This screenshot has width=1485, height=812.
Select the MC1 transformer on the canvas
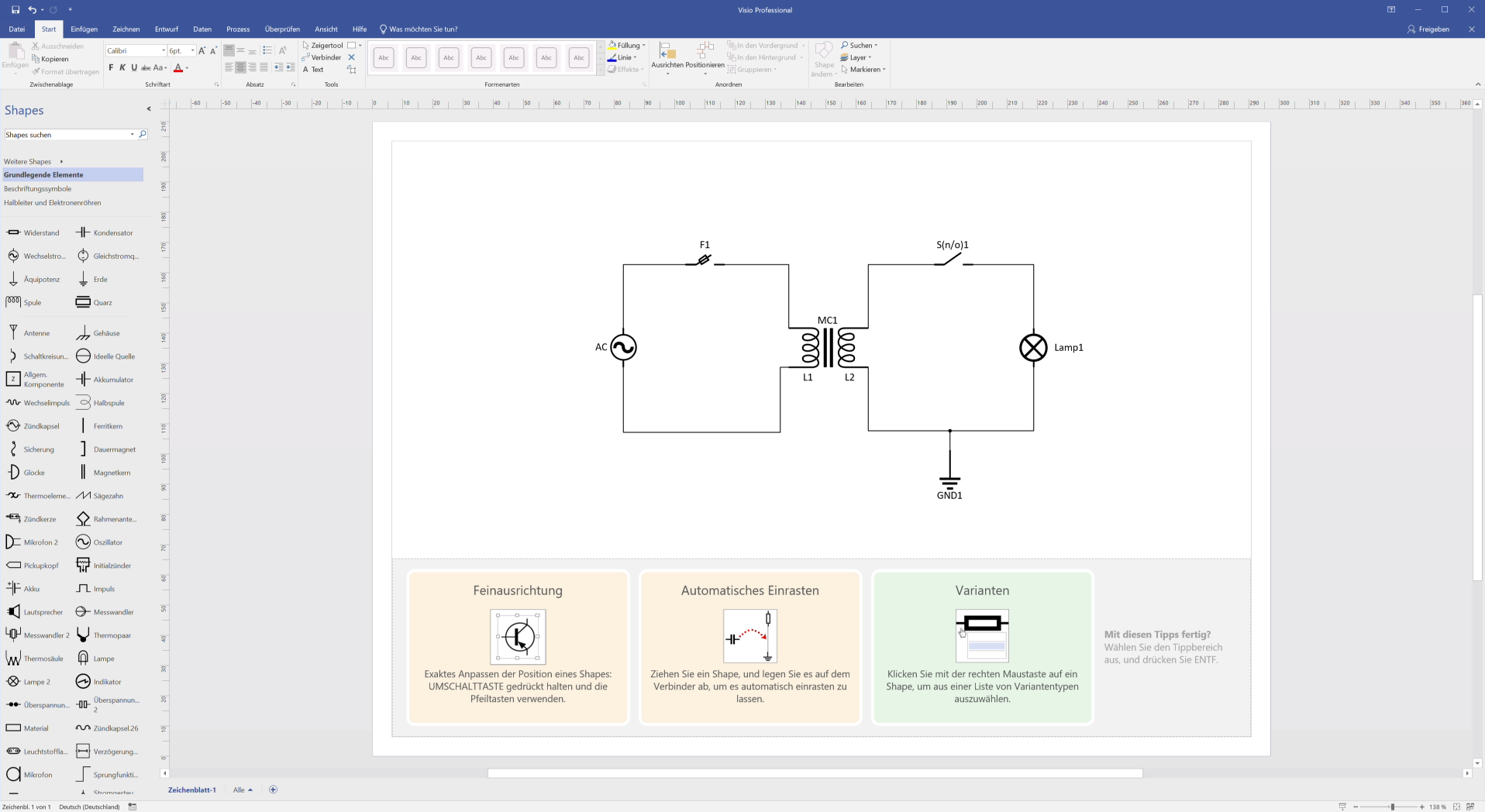pyautogui.click(x=829, y=348)
